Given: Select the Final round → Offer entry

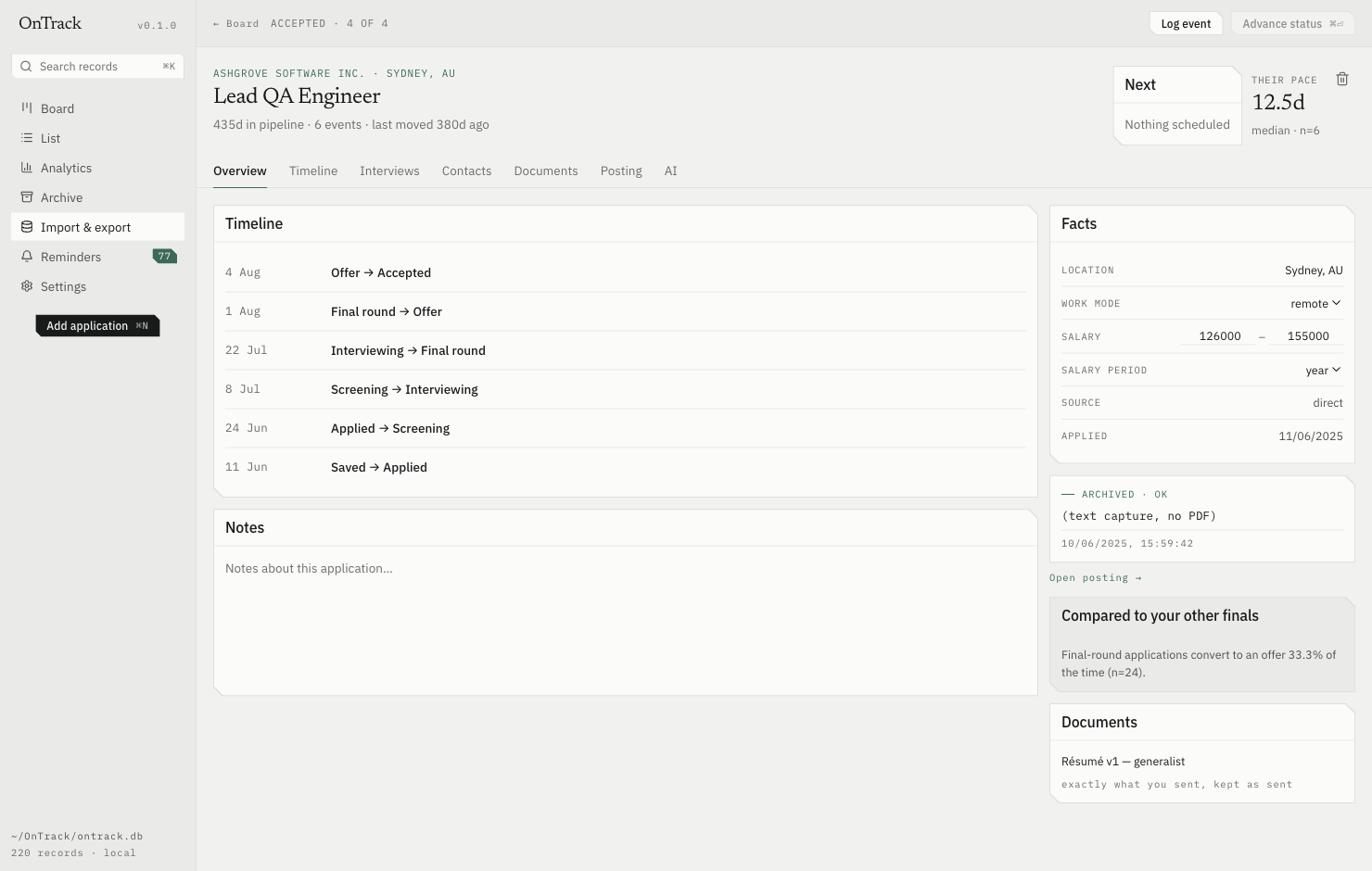Looking at the screenshot, I should tap(626, 311).
